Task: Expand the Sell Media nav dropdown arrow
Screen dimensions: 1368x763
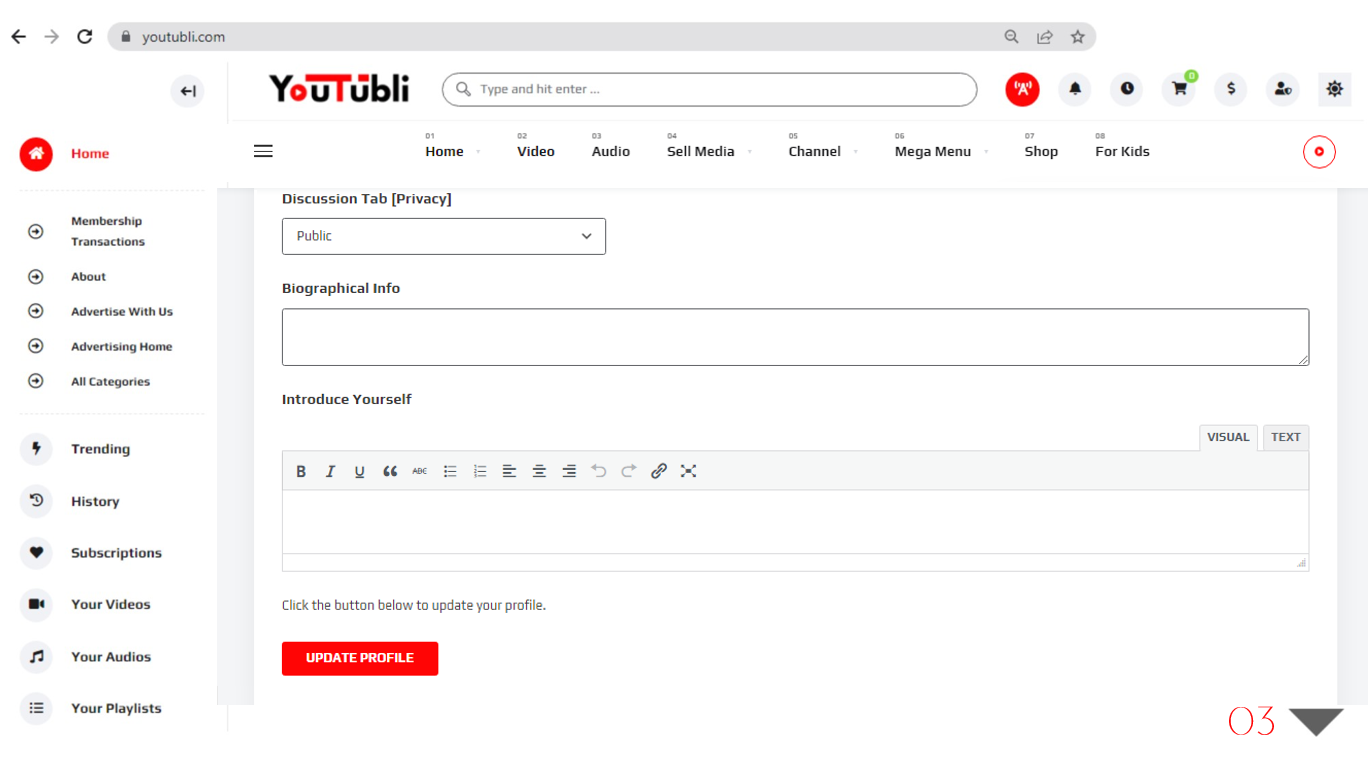Action: point(749,152)
